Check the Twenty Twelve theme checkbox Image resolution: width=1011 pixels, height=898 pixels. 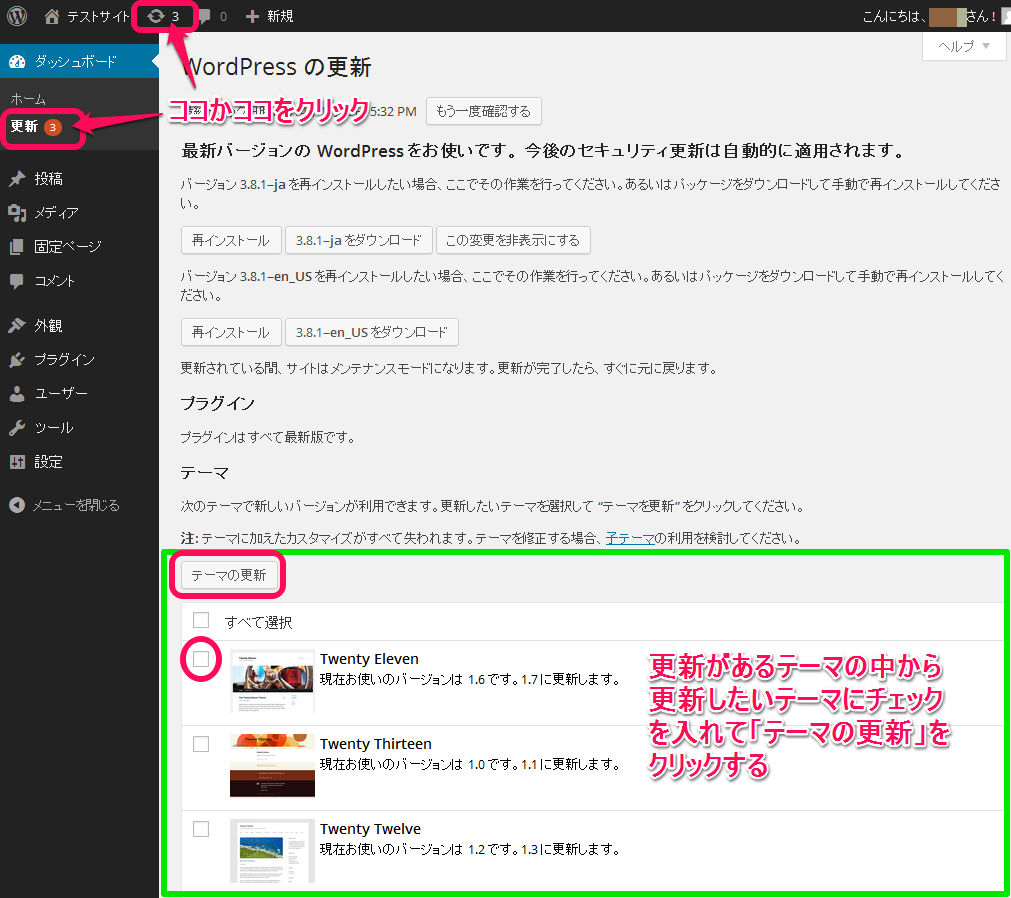point(201,829)
